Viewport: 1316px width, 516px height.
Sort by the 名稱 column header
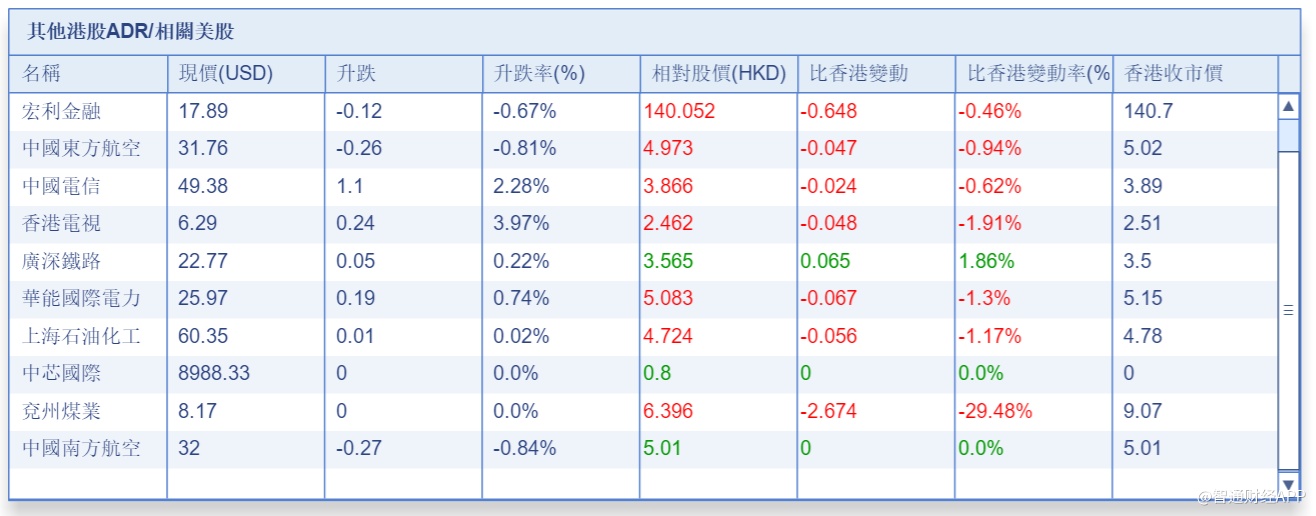click(x=48, y=73)
